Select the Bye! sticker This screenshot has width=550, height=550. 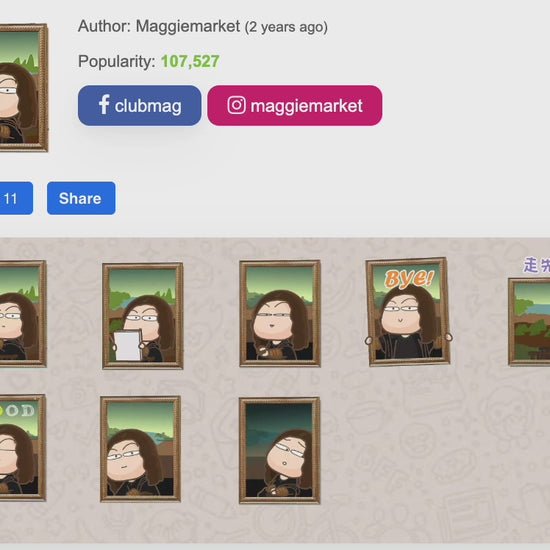click(408, 312)
